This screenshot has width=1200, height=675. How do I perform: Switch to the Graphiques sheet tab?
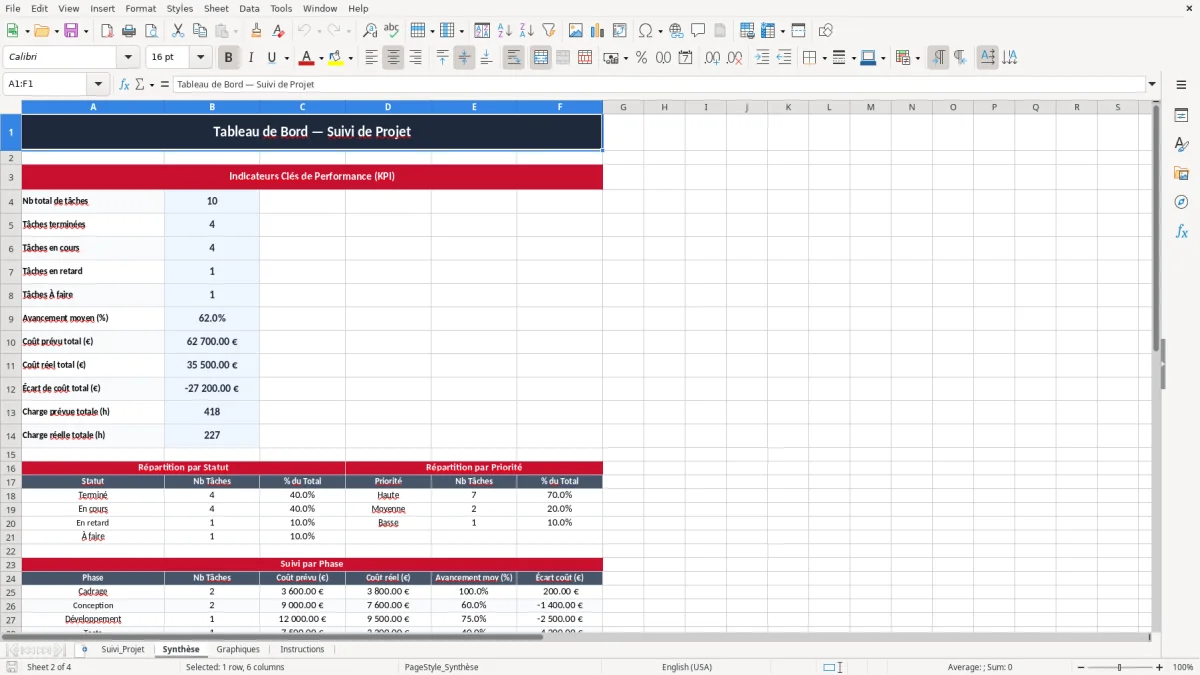click(x=238, y=649)
